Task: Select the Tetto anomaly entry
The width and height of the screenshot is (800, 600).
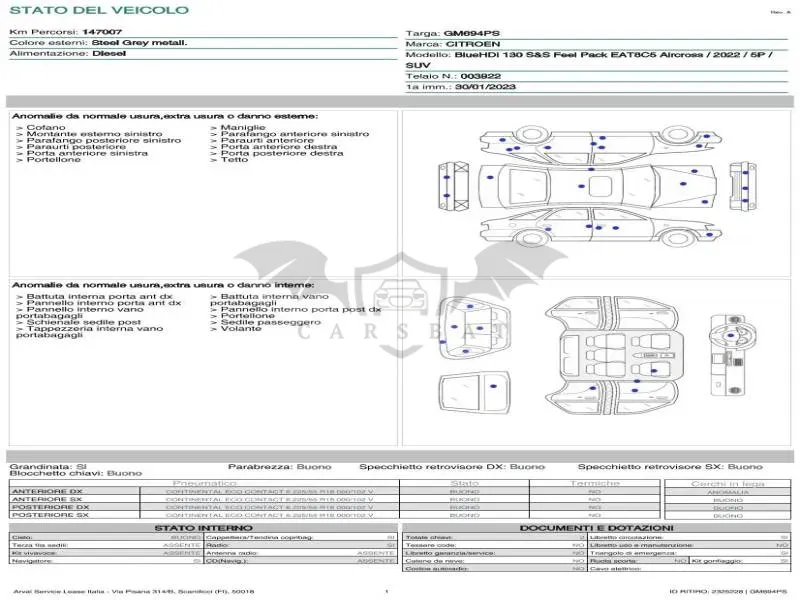Action: click(x=230, y=159)
